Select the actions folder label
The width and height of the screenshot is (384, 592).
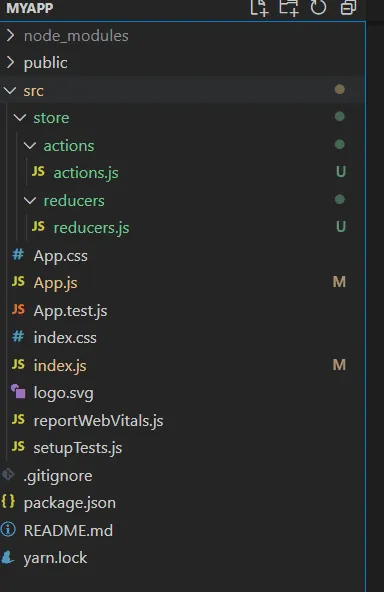(69, 146)
